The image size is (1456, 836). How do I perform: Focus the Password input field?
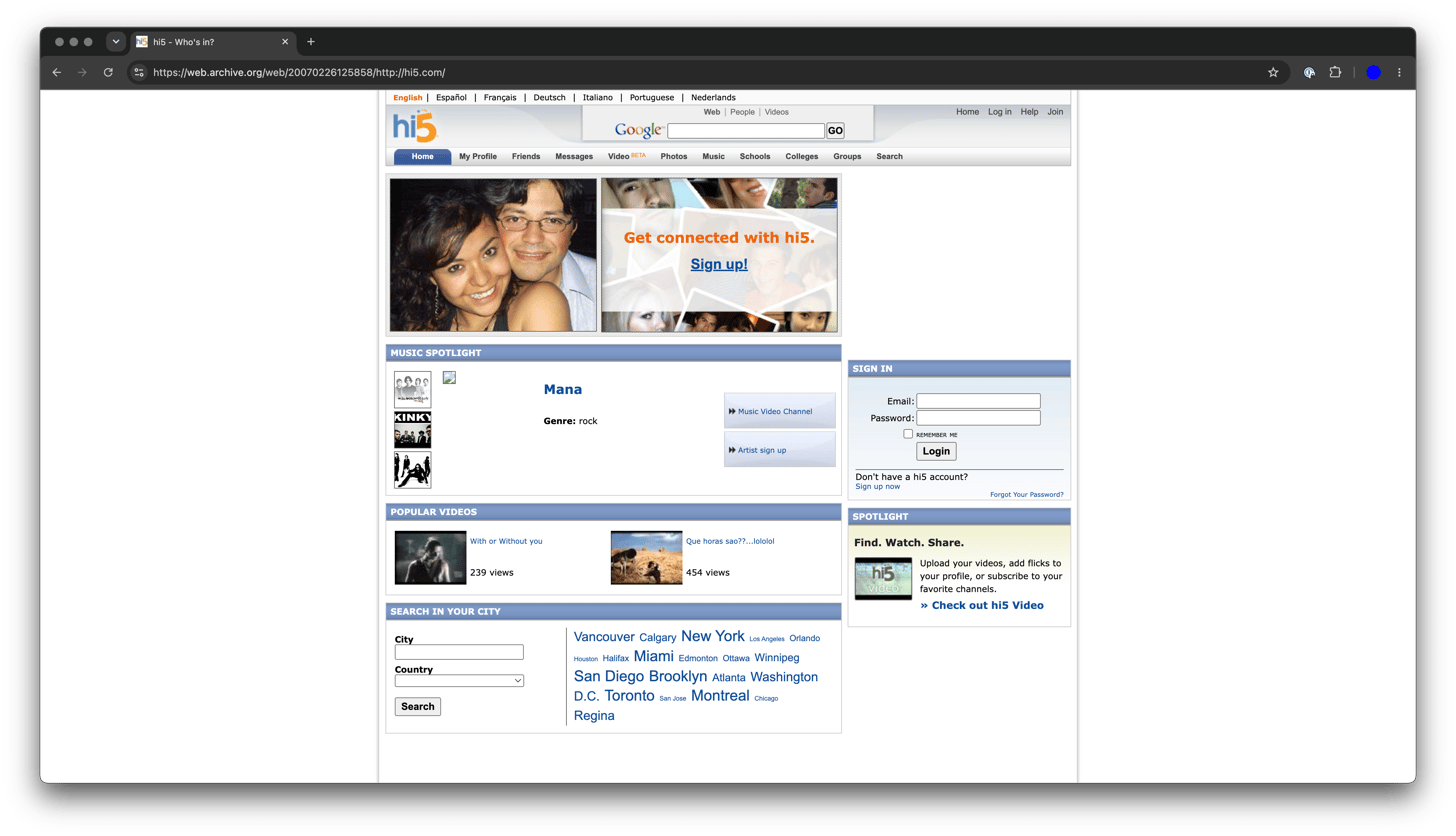coord(978,418)
